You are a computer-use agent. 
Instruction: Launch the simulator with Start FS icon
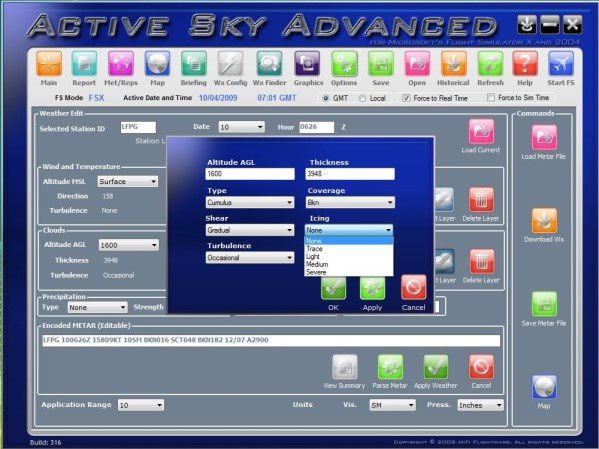click(x=560, y=64)
